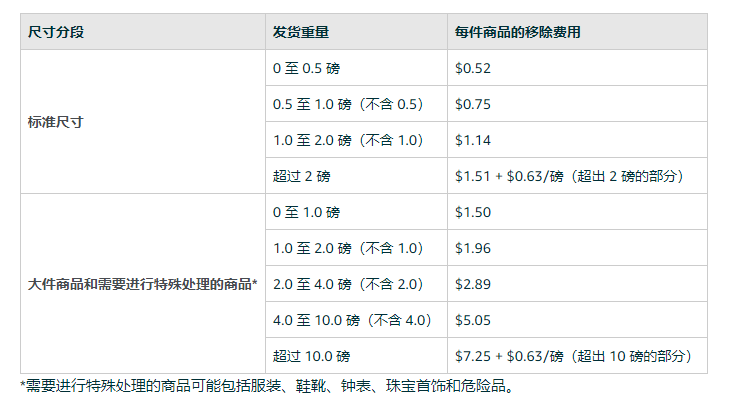Click 1.0 至 2.0 磅 cell beside $1.14
The image size is (731, 405).
(x=348, y=140)
